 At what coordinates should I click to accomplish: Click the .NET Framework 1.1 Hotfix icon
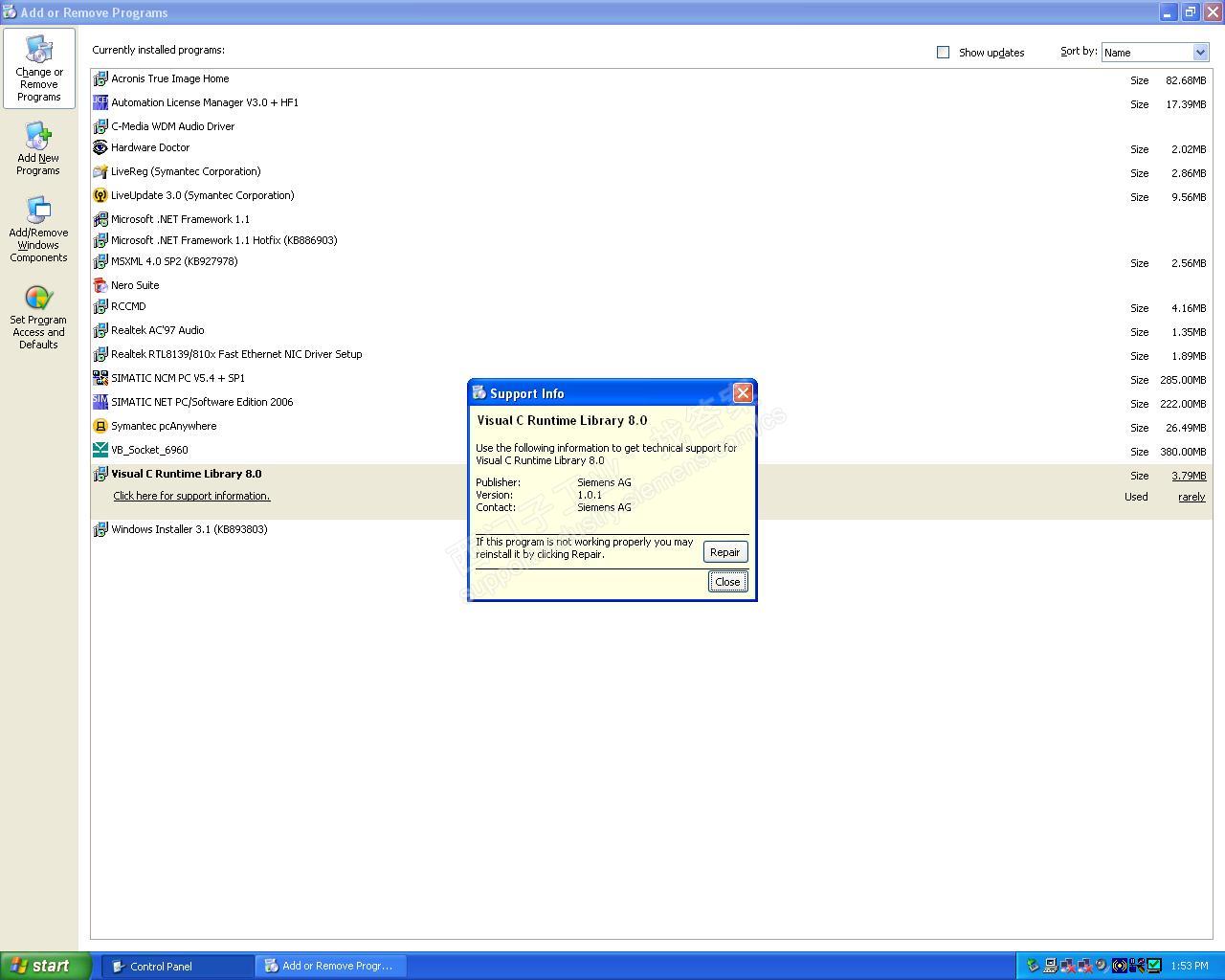click(x=100, y=240)
